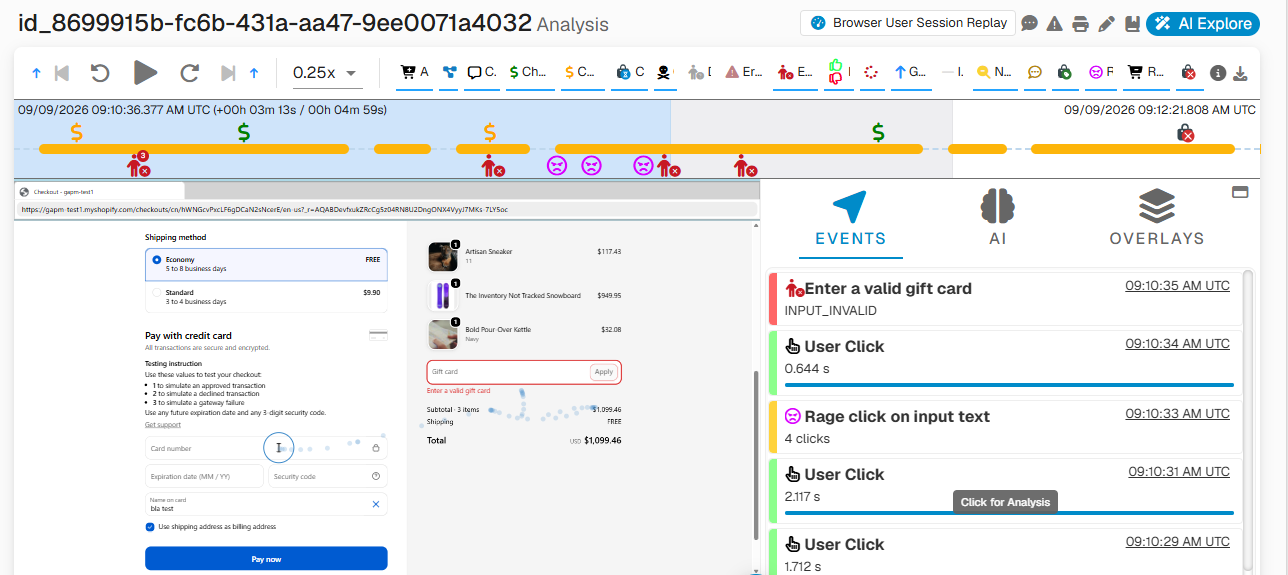
Task: Click the shopping bag X timeline marker
Action: pos(1184,133)
